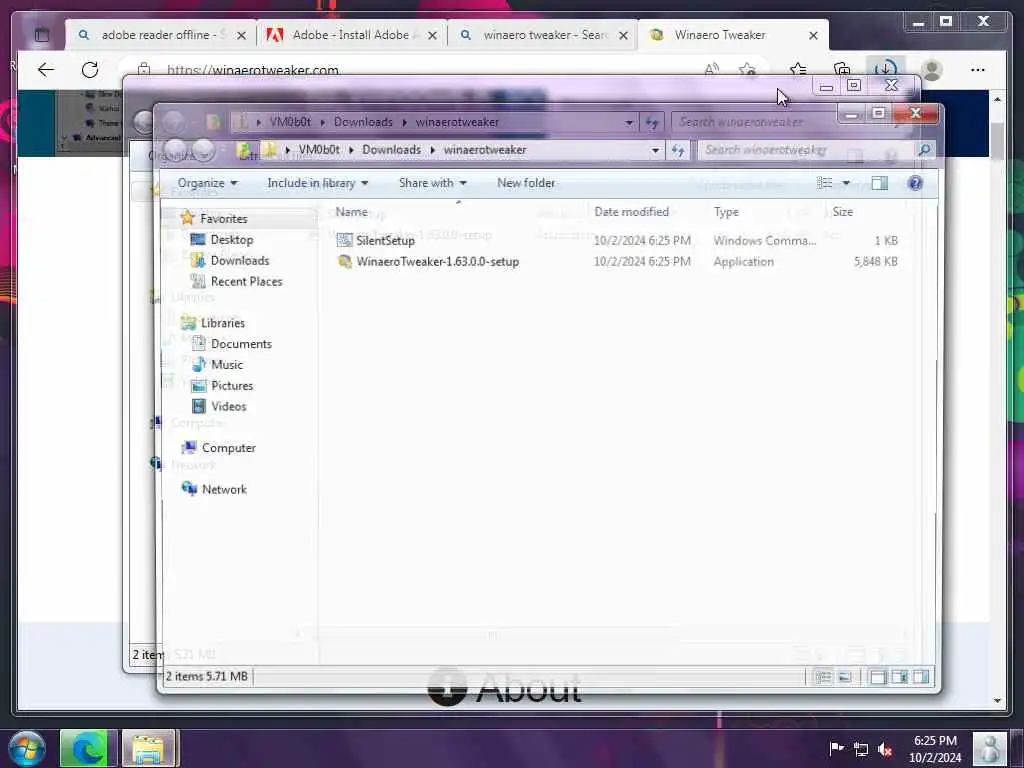Open the Edge favorites list
1024x768 pixels.
798,69
